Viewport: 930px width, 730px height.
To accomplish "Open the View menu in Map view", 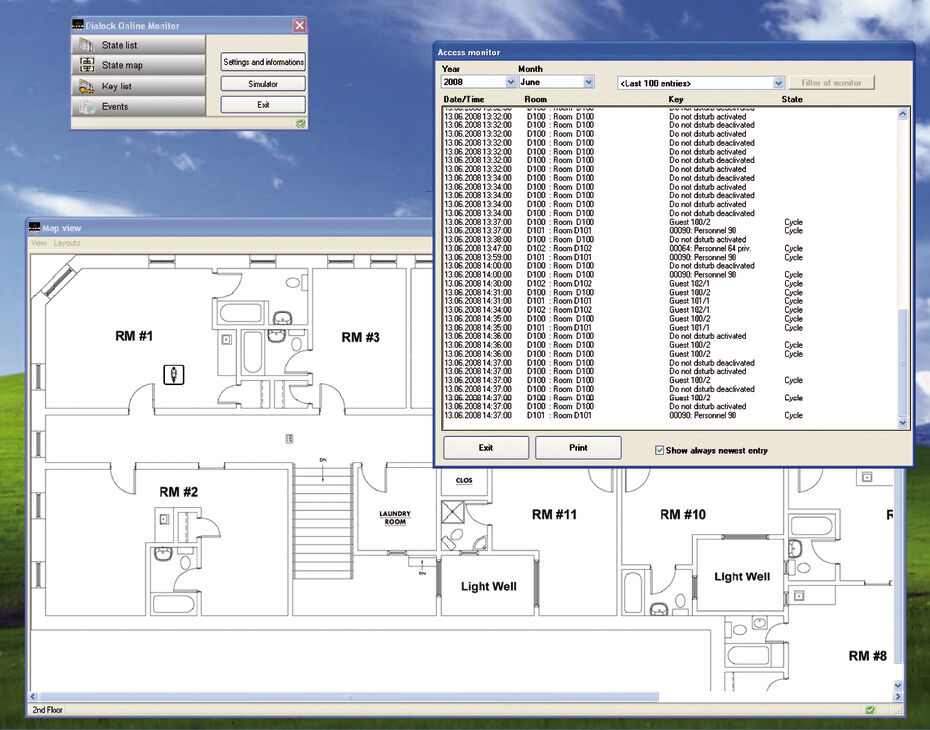I will point(39,243).
